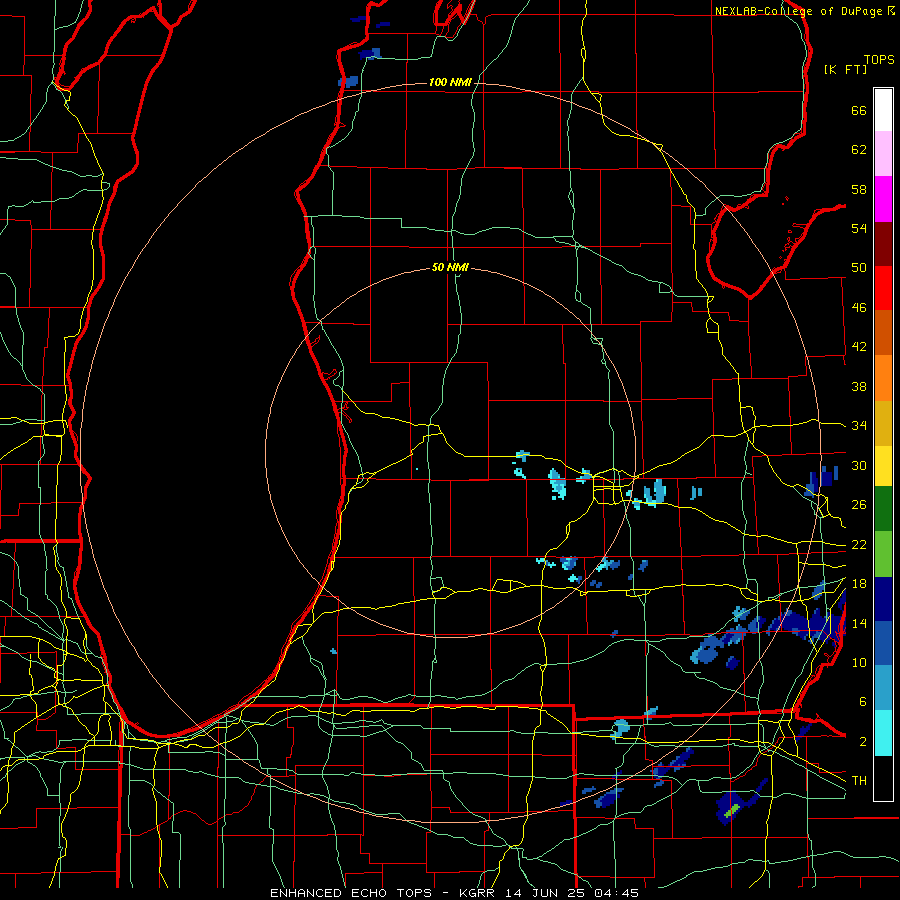Click the gold legend swatch

tap(883, 423)
